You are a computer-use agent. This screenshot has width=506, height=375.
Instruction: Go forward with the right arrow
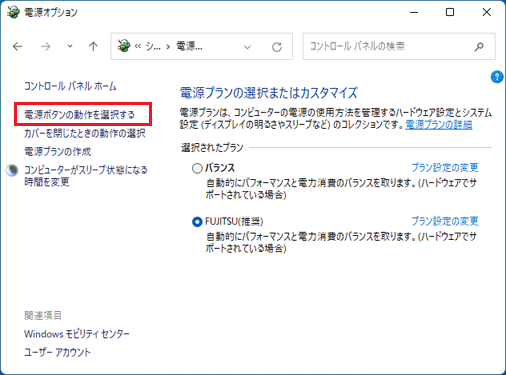click(46, 46)
